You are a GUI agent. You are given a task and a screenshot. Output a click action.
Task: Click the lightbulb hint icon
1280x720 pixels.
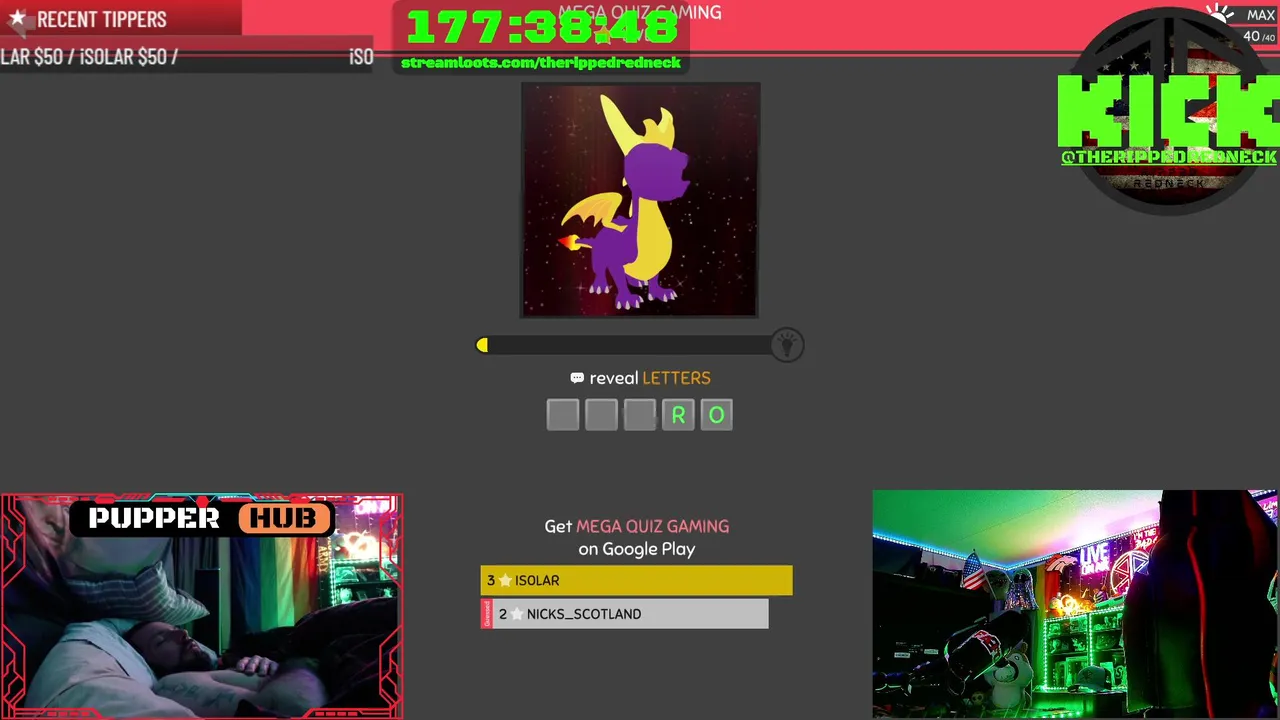pyautogui.click(x=787, y=345)
